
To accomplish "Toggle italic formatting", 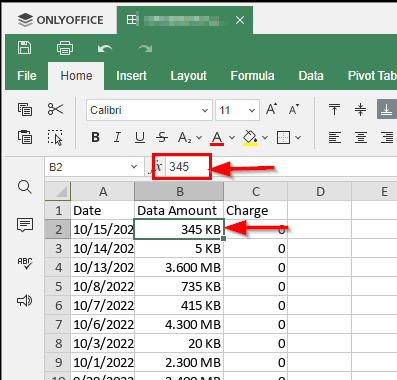I will (x=117, y=137).
